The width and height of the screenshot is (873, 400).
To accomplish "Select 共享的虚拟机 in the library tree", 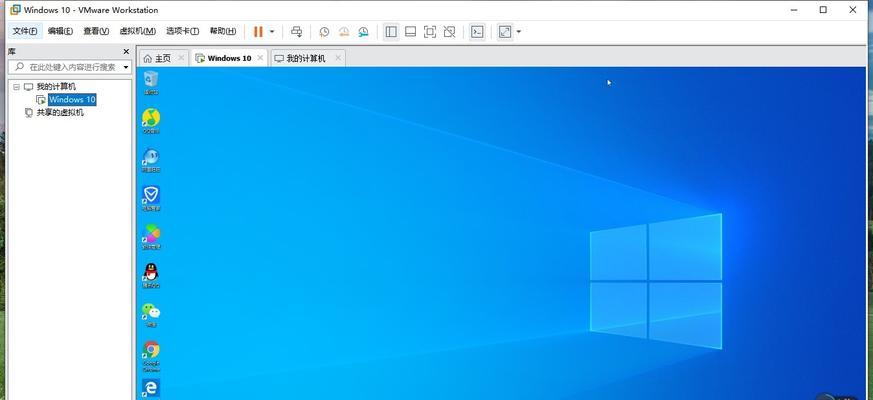I will coord(60,113).
